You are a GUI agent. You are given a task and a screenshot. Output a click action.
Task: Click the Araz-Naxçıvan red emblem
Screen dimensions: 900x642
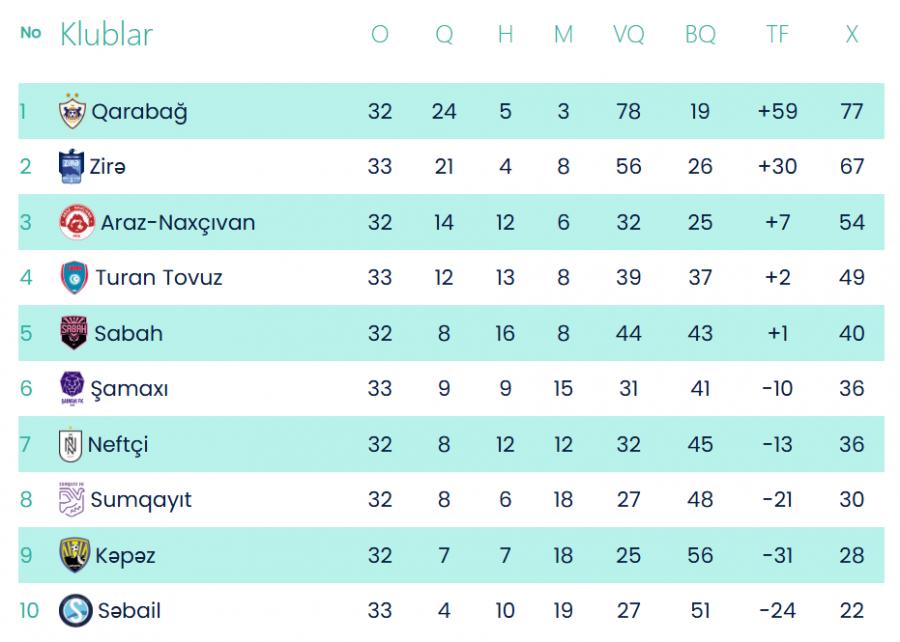77,222
